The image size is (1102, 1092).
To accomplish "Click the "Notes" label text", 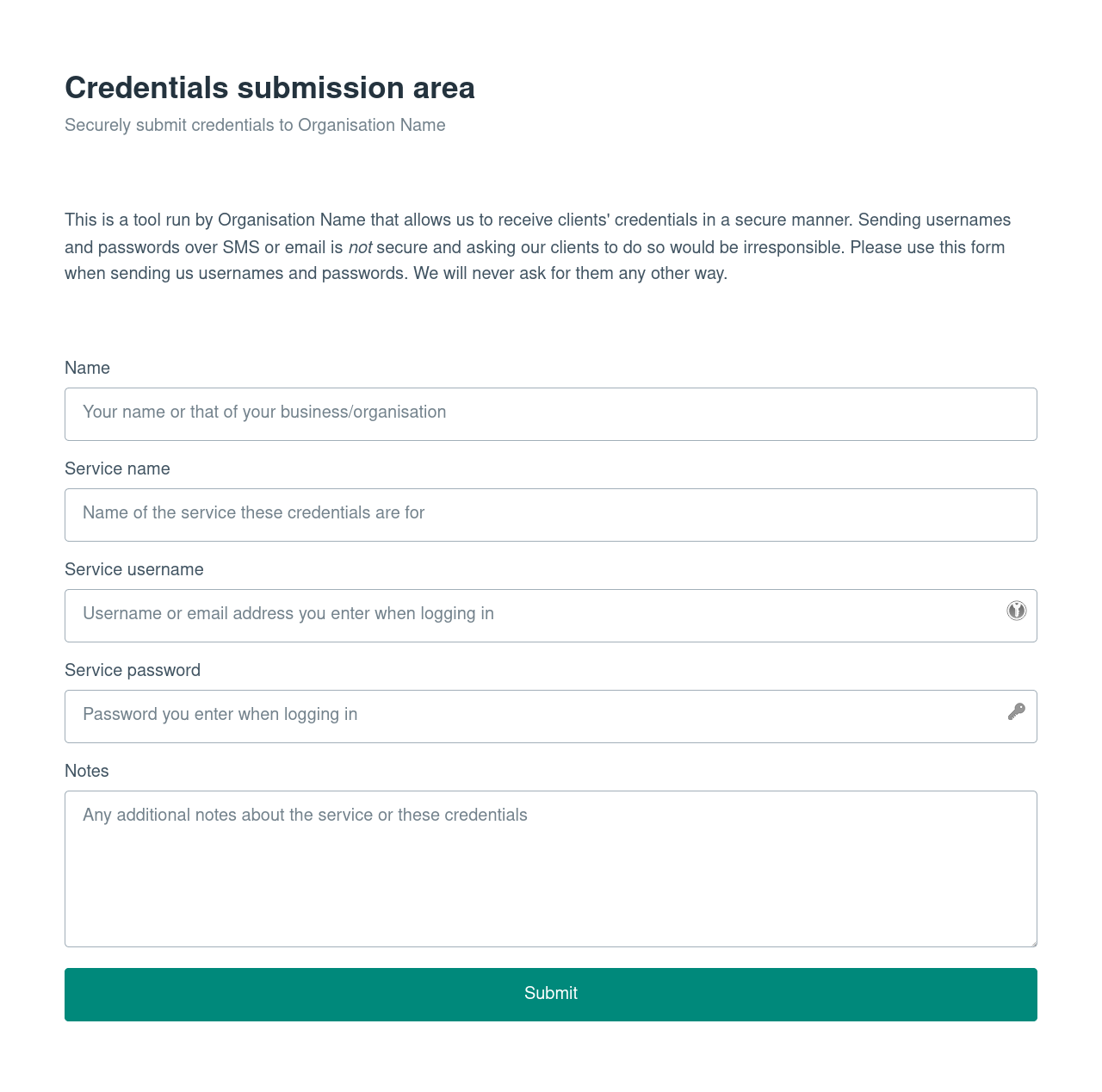I will click(86, 771).
